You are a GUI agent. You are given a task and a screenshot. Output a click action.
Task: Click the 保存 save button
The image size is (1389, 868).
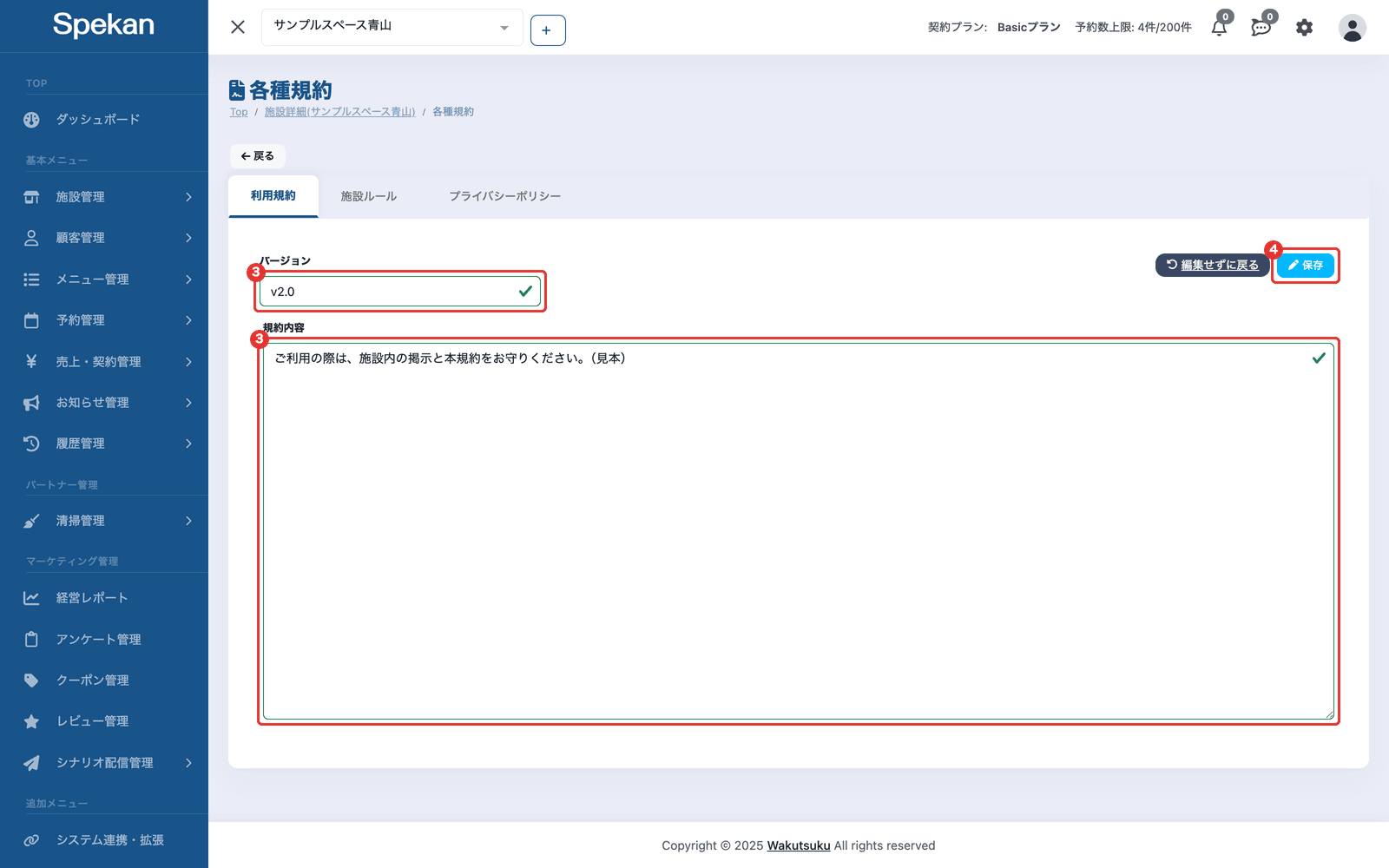1306,266
